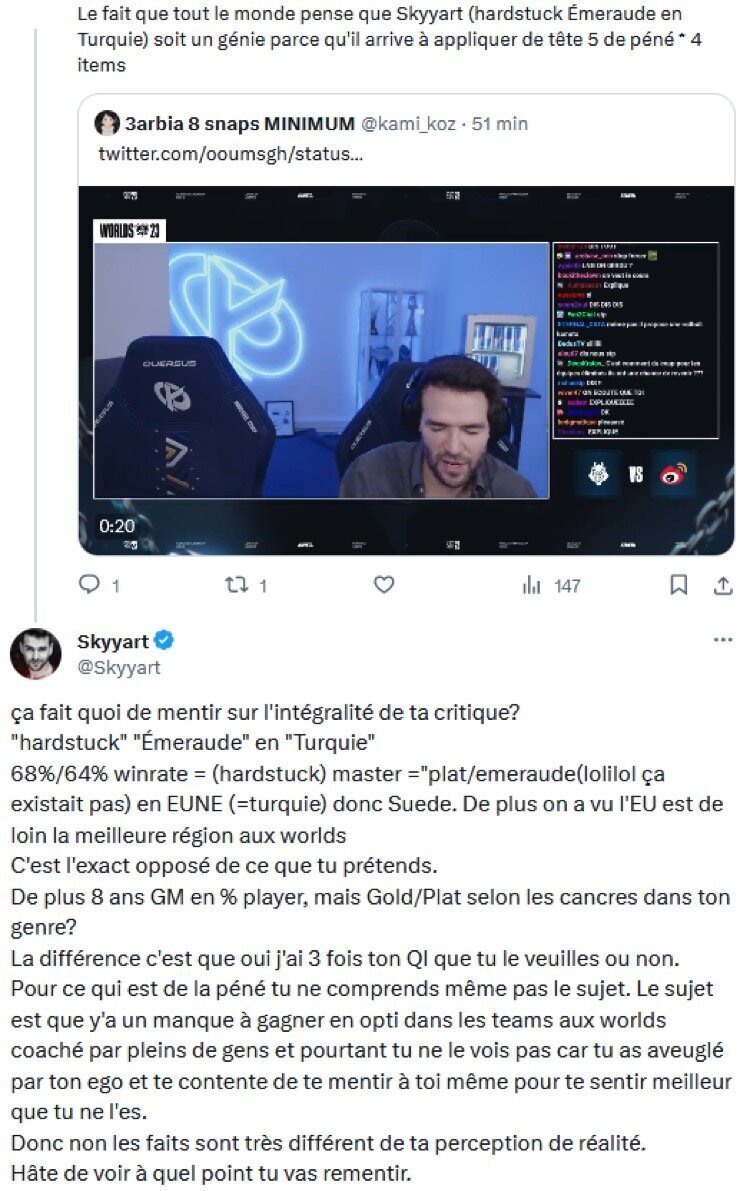Open the reply comment icon
This screenshot has height=1191, width=750.
click(90, 583)
